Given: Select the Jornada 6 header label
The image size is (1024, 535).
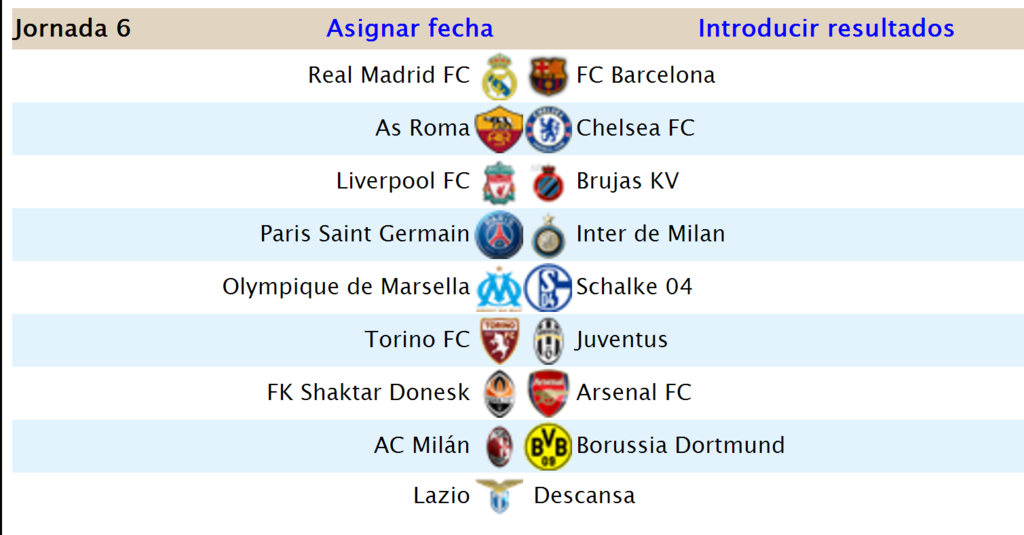Looking at the screenshot, I should 72,28.
